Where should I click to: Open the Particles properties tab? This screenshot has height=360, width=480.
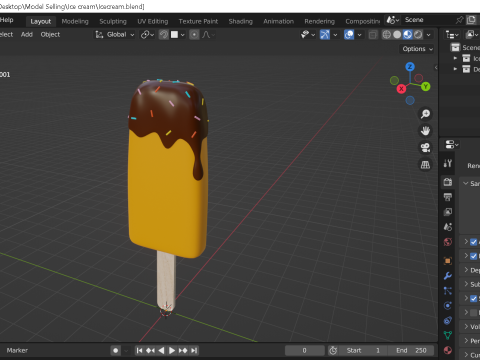click(x=448, y=291)
